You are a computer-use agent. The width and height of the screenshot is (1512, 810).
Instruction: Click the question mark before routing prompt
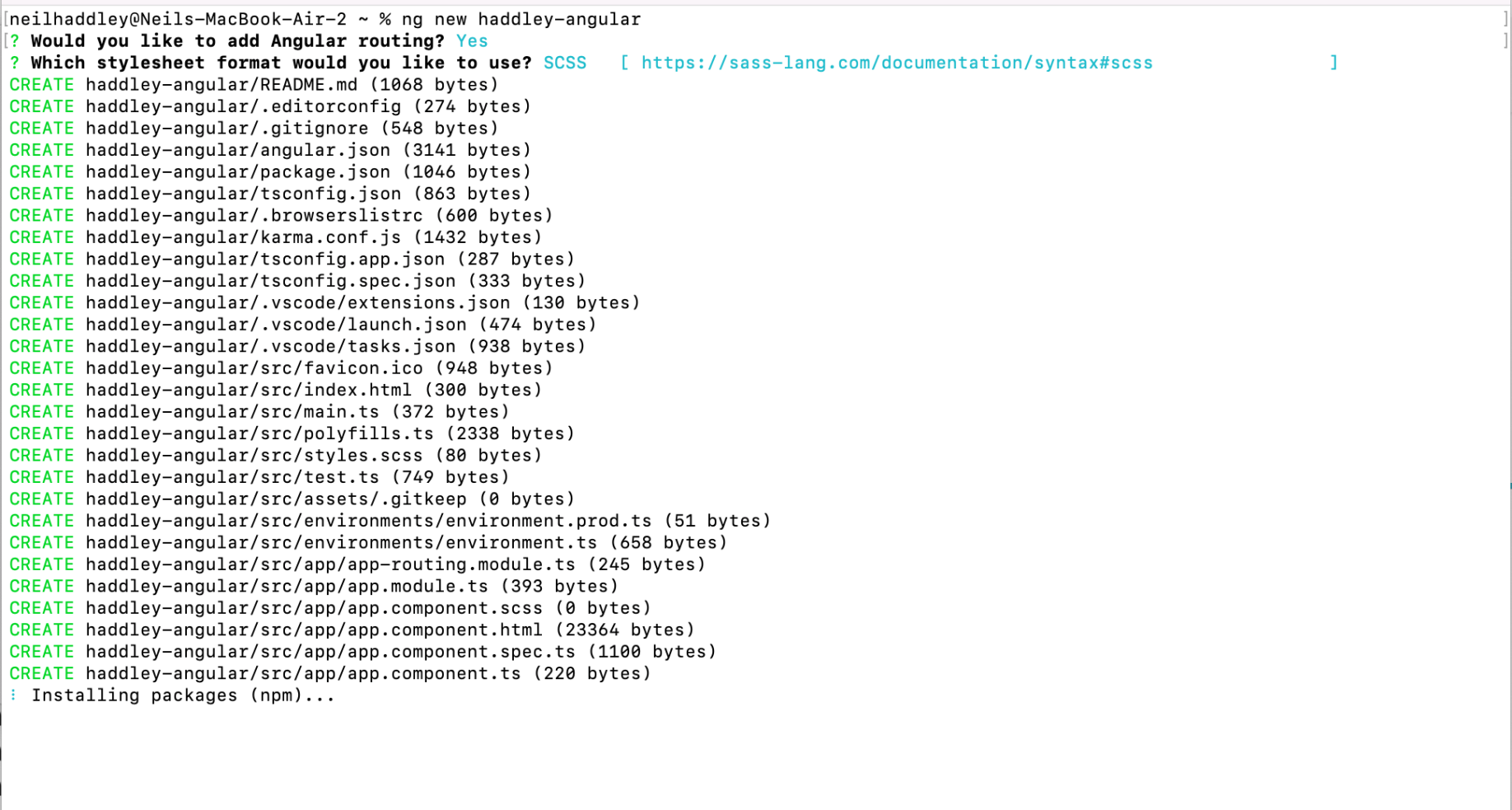click(x=15, y=41)
